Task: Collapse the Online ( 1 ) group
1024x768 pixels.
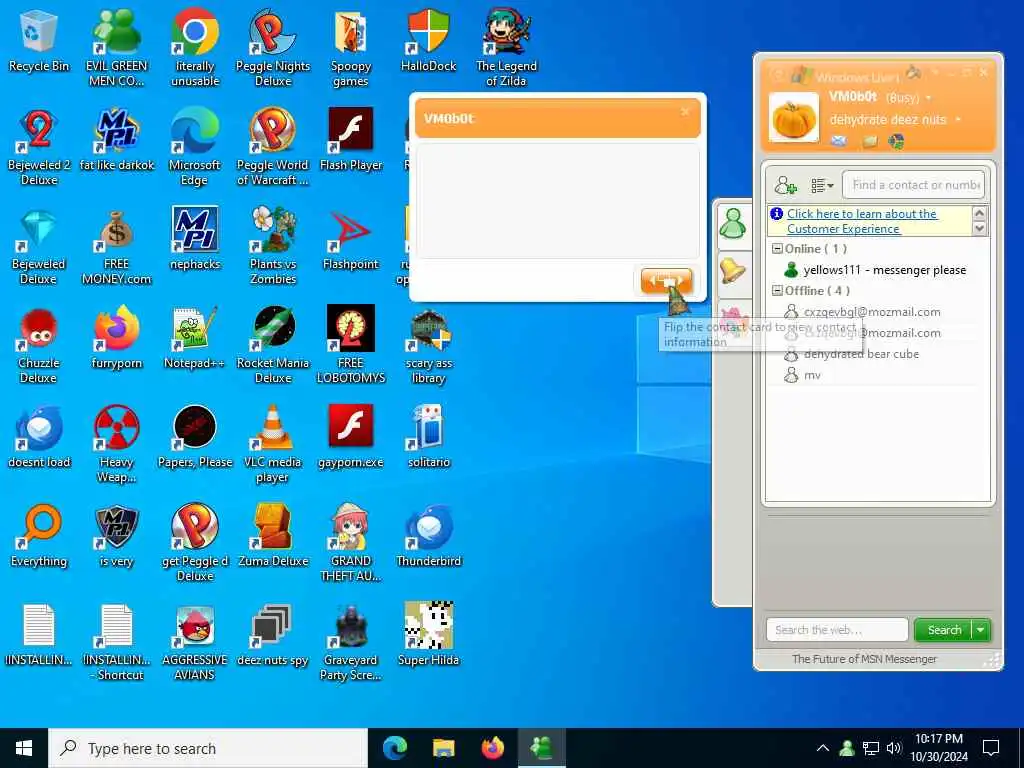Action: click(x=777, y=249)
